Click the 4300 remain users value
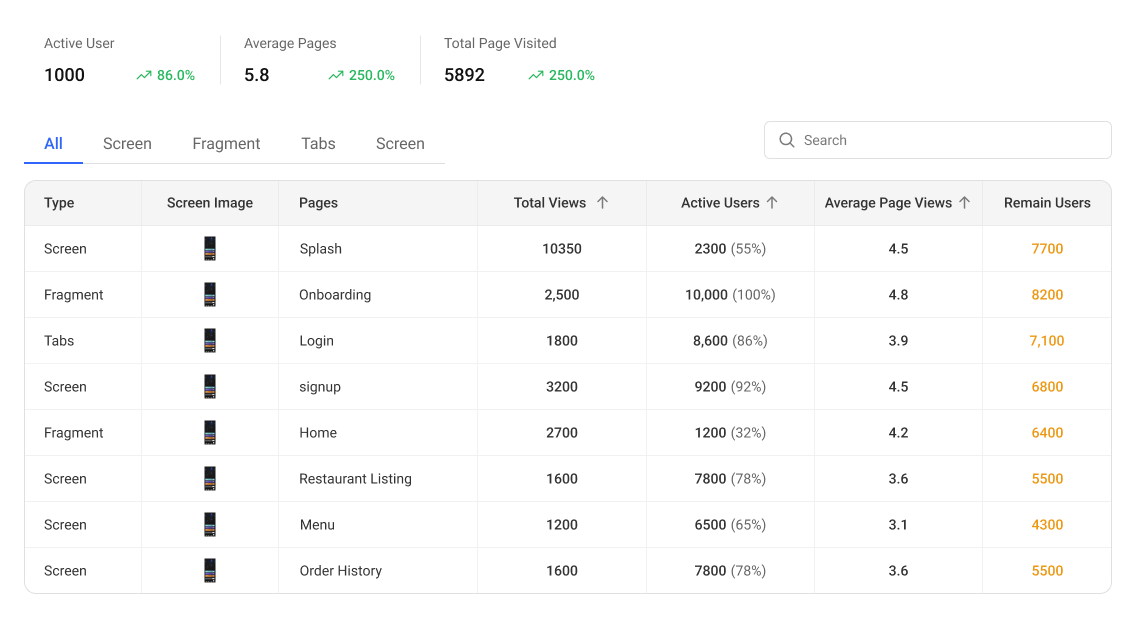The height and width of the screenshot is (618, 1136). coord(1047,525)
